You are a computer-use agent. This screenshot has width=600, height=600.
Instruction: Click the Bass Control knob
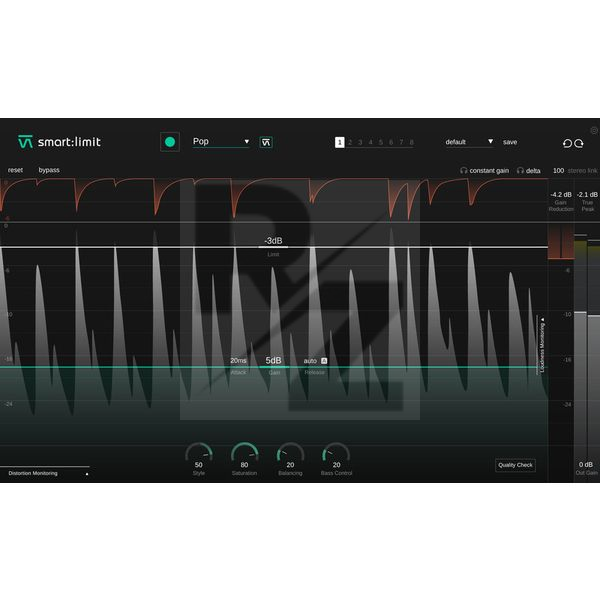tap(336, 453)
